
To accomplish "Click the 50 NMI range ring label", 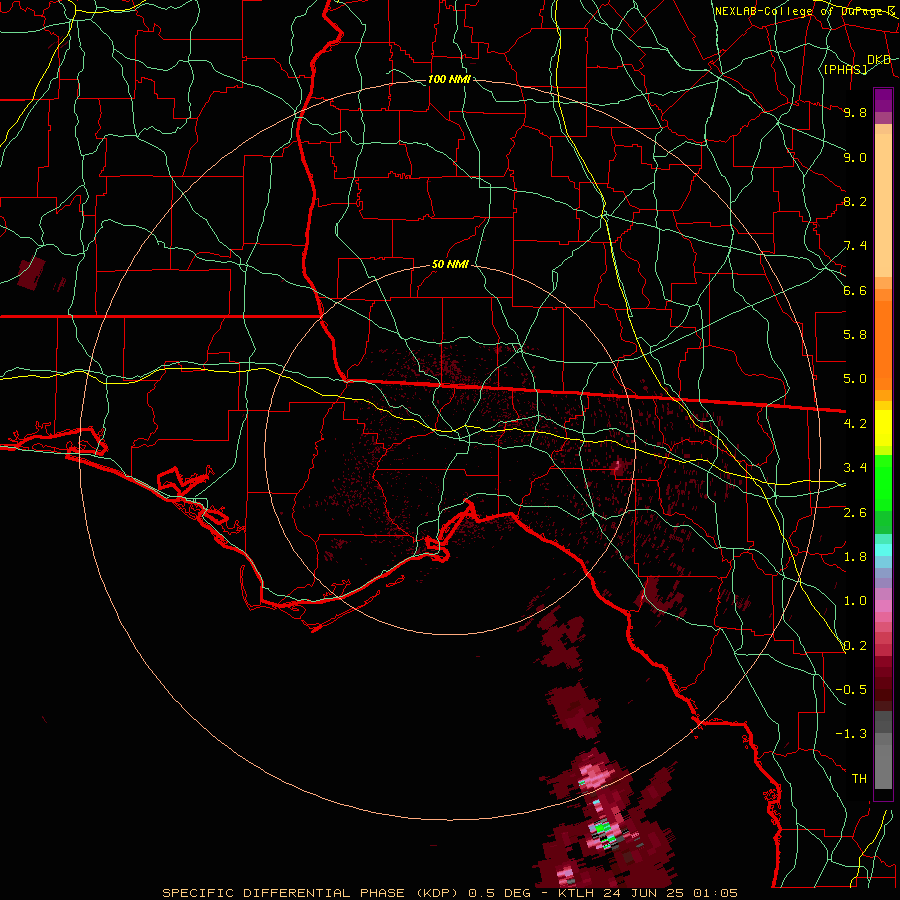I will (x=450, y=265).
